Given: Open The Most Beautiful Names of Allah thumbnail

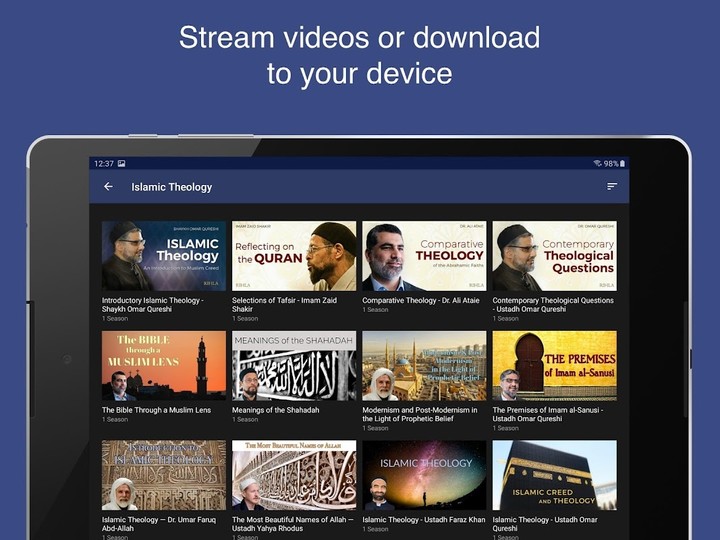Looking at the screenshot, I should tap(294, 475).
